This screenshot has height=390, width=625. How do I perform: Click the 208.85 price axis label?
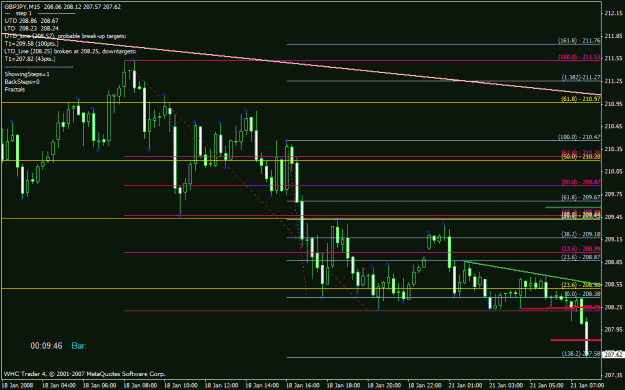pos(613,262)
